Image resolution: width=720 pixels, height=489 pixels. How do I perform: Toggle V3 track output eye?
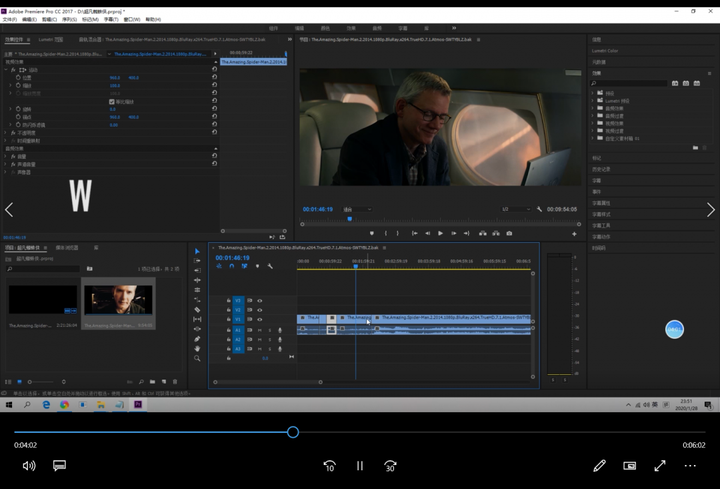pos(260,301)
